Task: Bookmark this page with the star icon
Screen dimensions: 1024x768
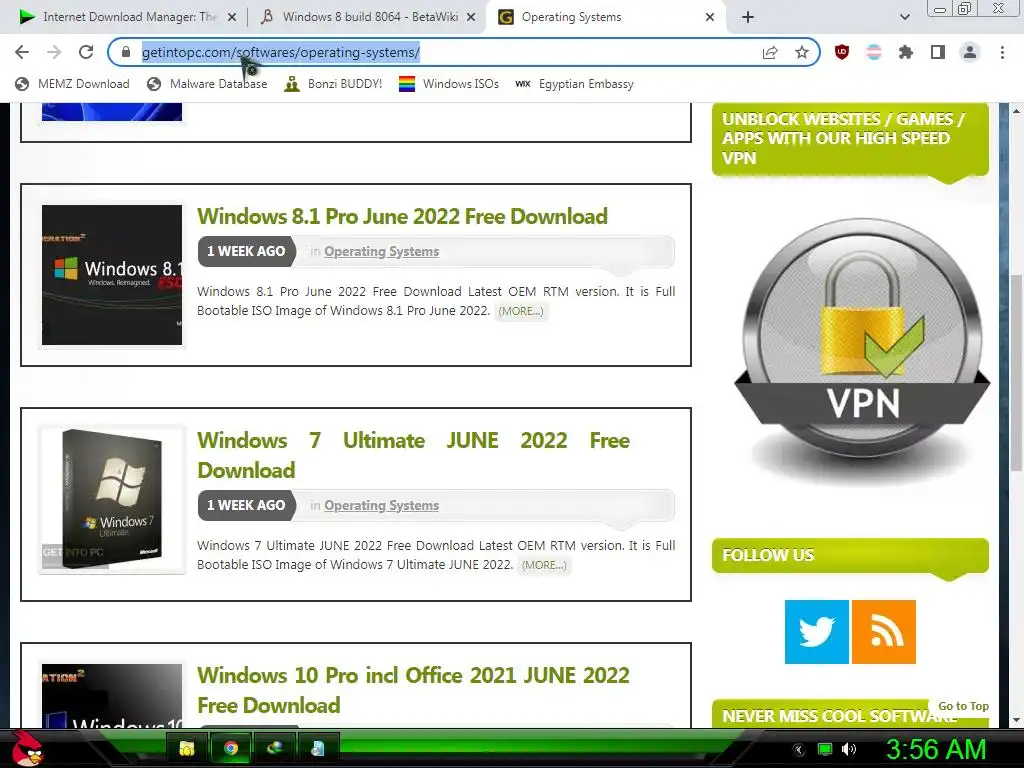Action: (802, 52)
